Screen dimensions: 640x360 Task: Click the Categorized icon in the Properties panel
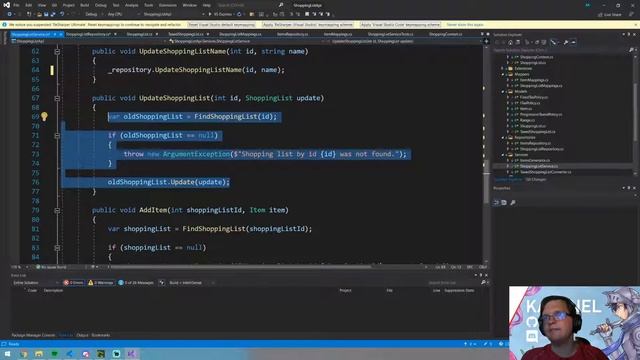tap(496, 202)
